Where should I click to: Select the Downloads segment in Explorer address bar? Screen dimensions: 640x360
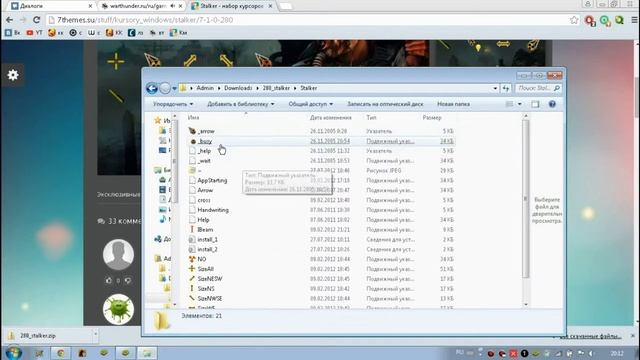pos(238,88)
